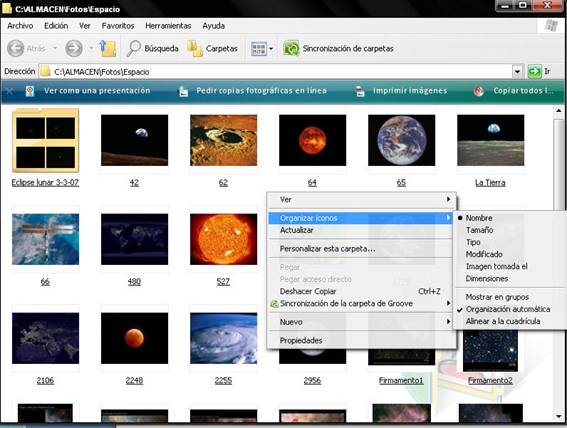Open Ver in the menu bar

pos(85,26)
